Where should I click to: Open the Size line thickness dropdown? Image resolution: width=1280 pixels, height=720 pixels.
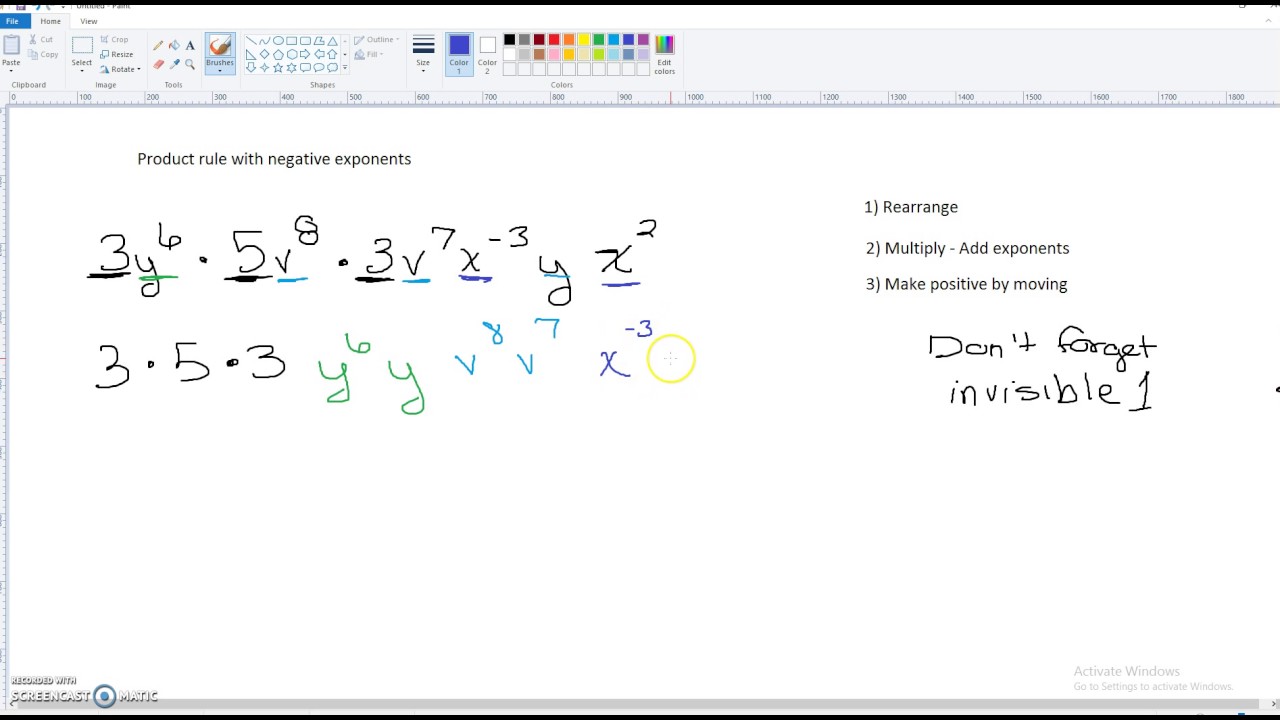tap(423, 54)
